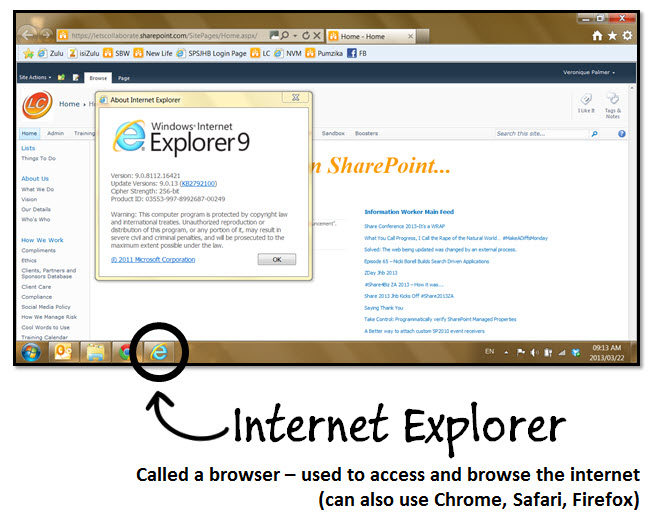
Task: Click the Stop (X) icon in address bar
Action: click(x=317, y=36)
